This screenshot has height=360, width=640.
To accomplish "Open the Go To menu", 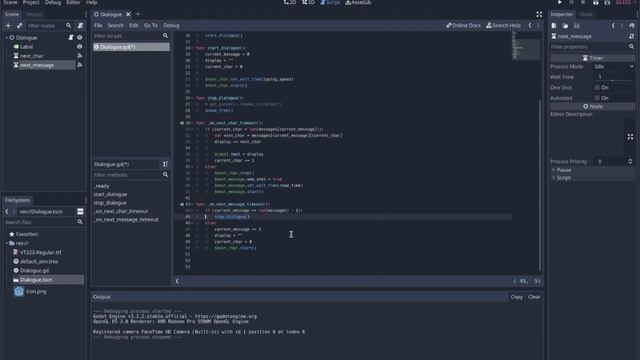I will click(x=151, y=25).
